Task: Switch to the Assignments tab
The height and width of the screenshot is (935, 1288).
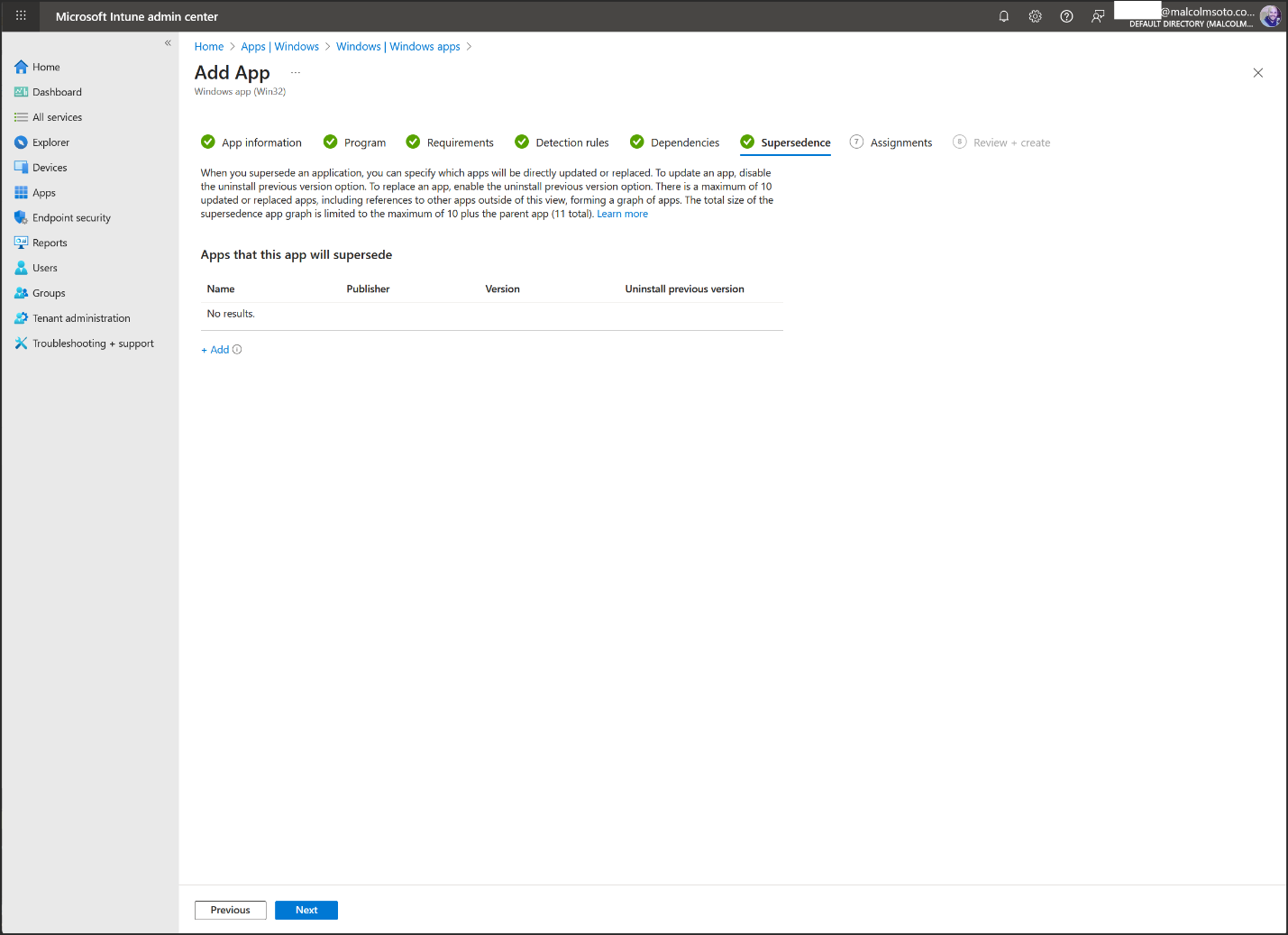Action: click(x=900, y=142)
